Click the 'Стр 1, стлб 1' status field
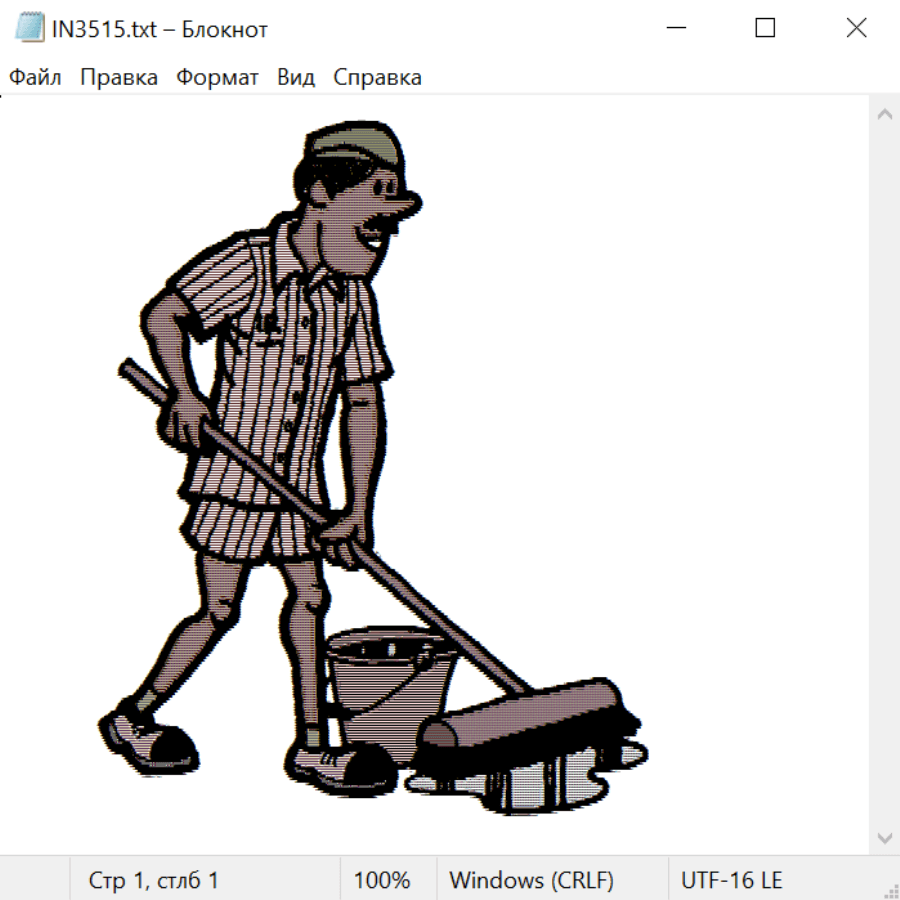This screenshot has height=900, width=900. point(153,881)
